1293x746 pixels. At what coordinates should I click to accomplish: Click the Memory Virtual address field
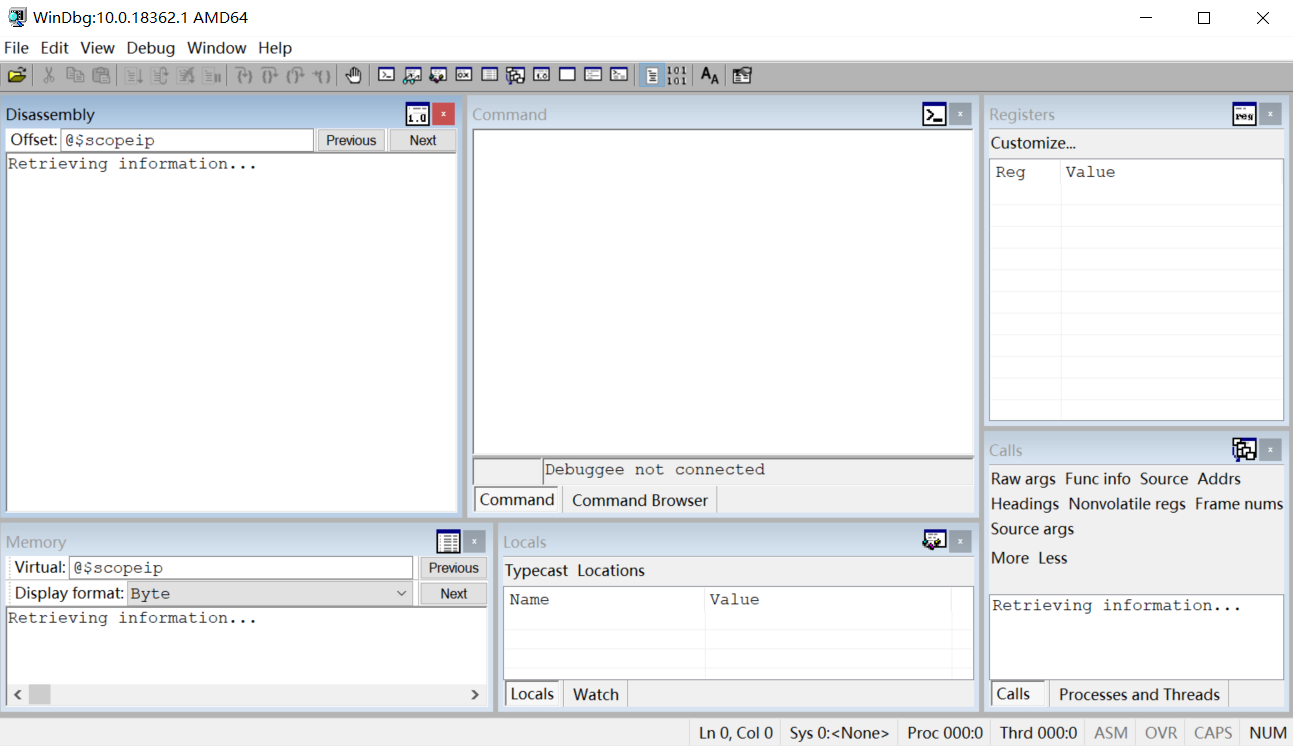point(240,568)
